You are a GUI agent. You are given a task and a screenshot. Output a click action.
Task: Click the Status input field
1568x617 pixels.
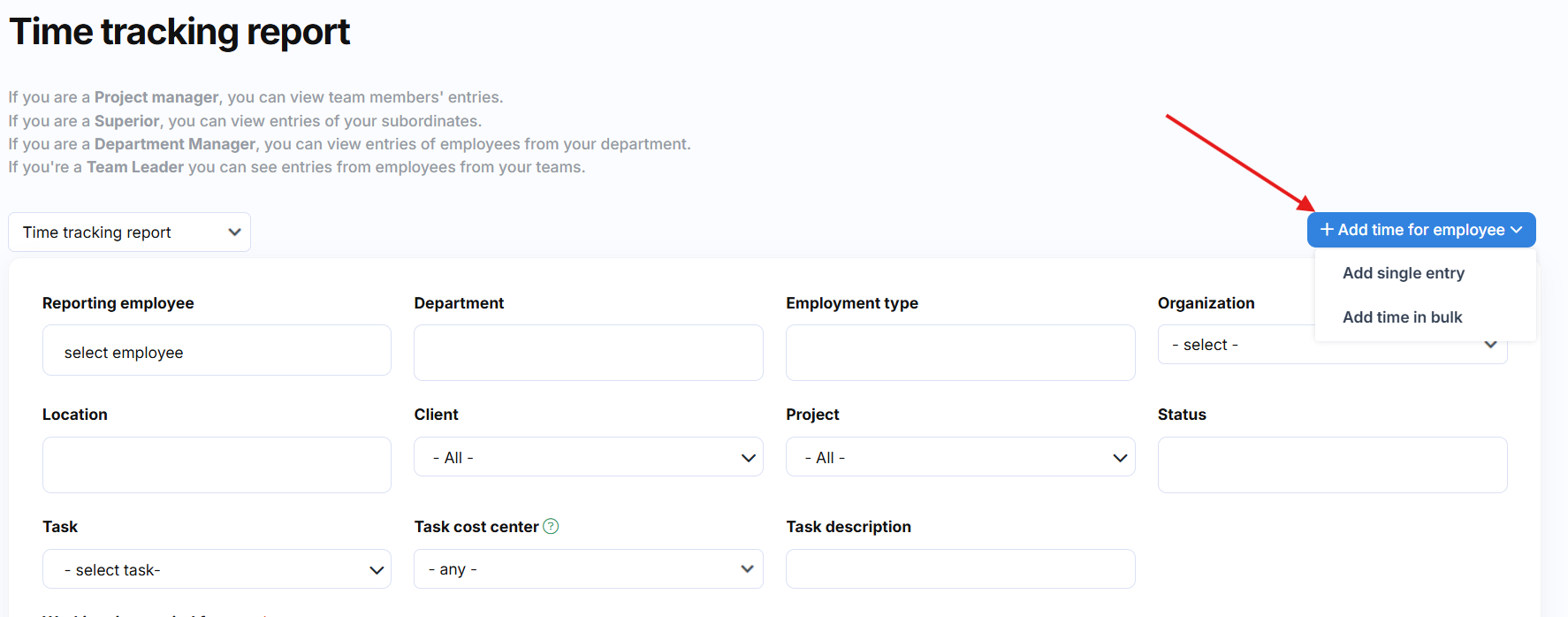[x=1332, y=465]
